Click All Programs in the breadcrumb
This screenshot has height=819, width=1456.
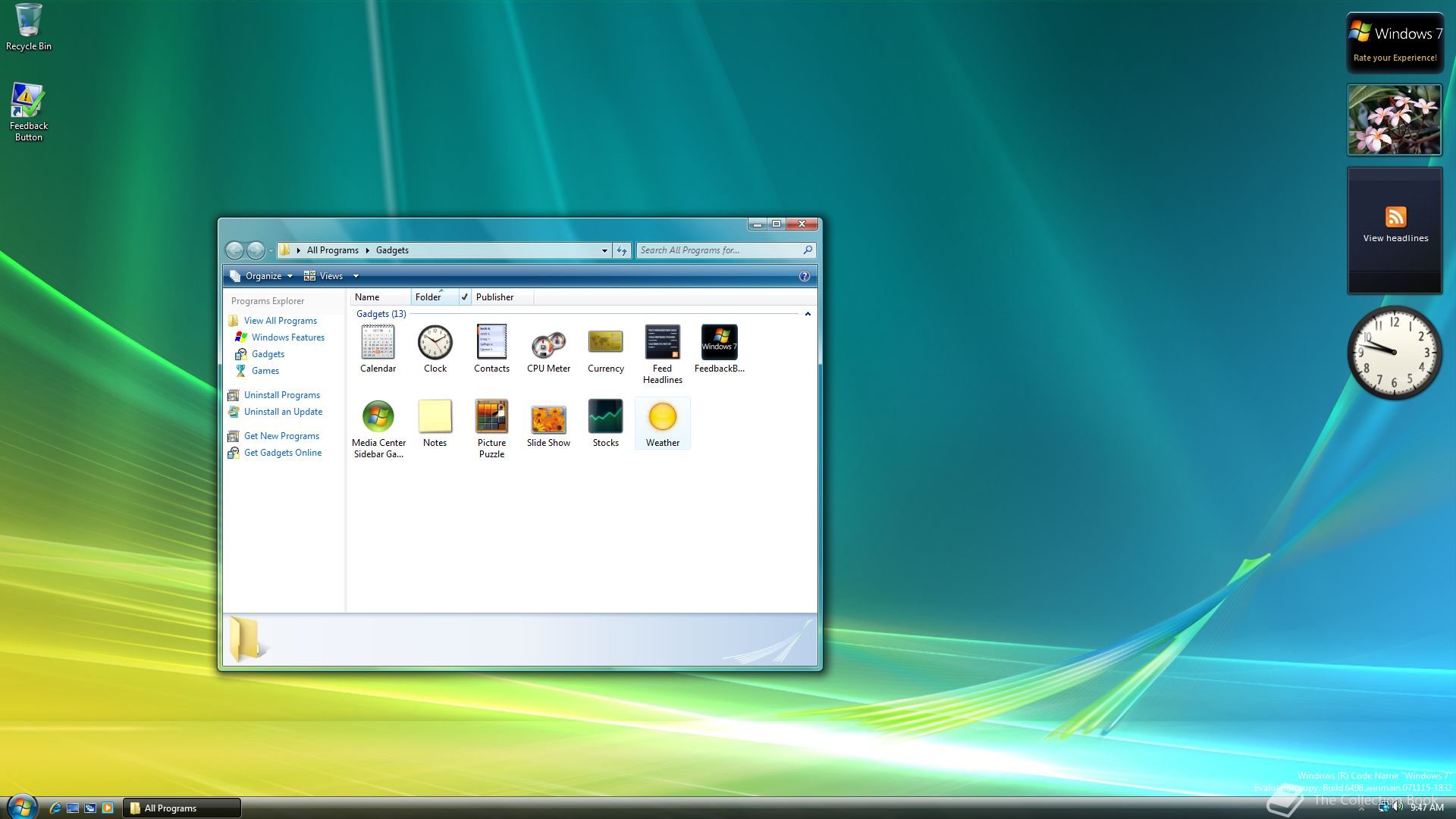click(x=332, y=250)
